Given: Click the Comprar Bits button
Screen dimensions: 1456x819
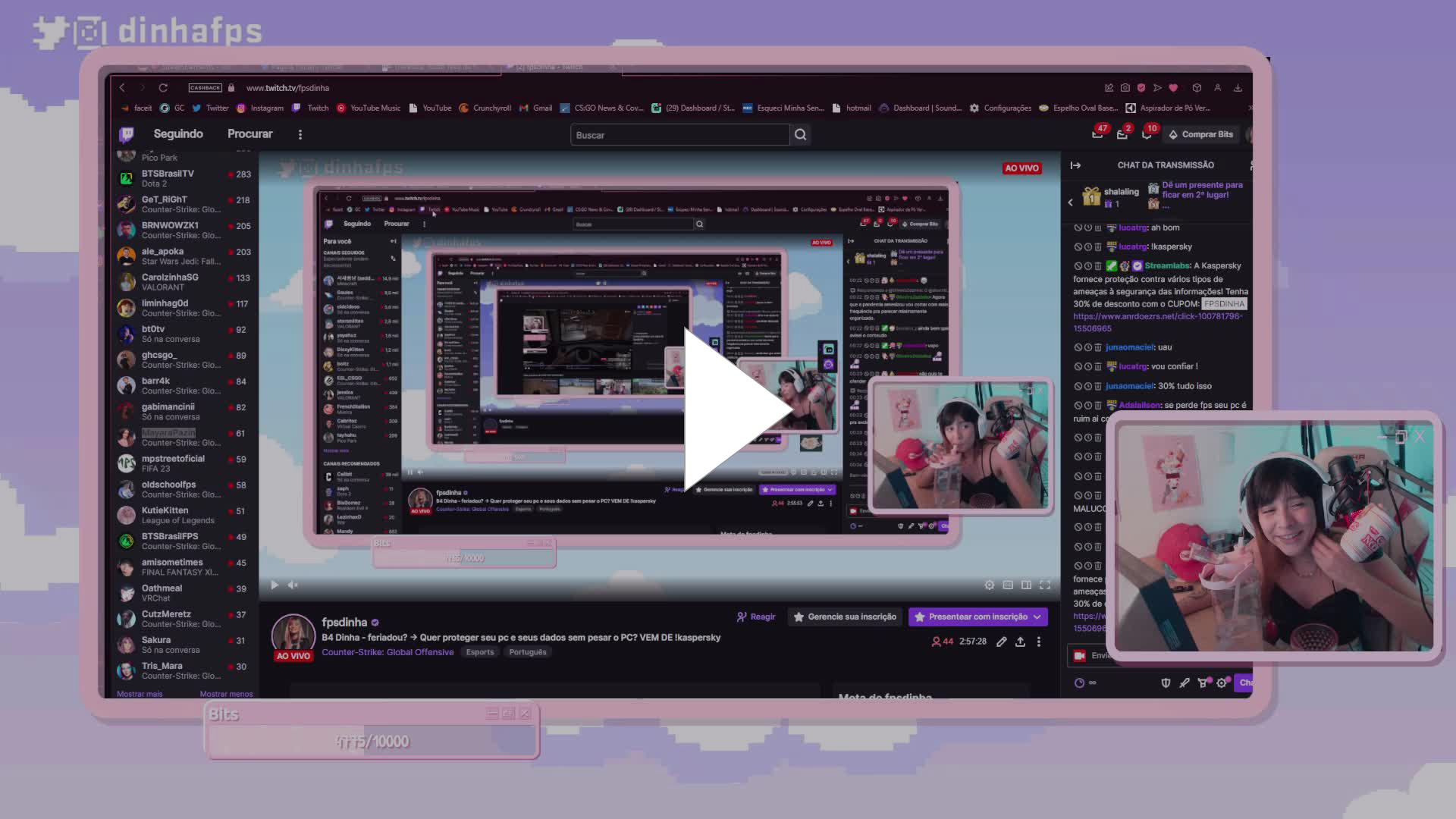Looking at the screenshot, I should (1201, 134).
